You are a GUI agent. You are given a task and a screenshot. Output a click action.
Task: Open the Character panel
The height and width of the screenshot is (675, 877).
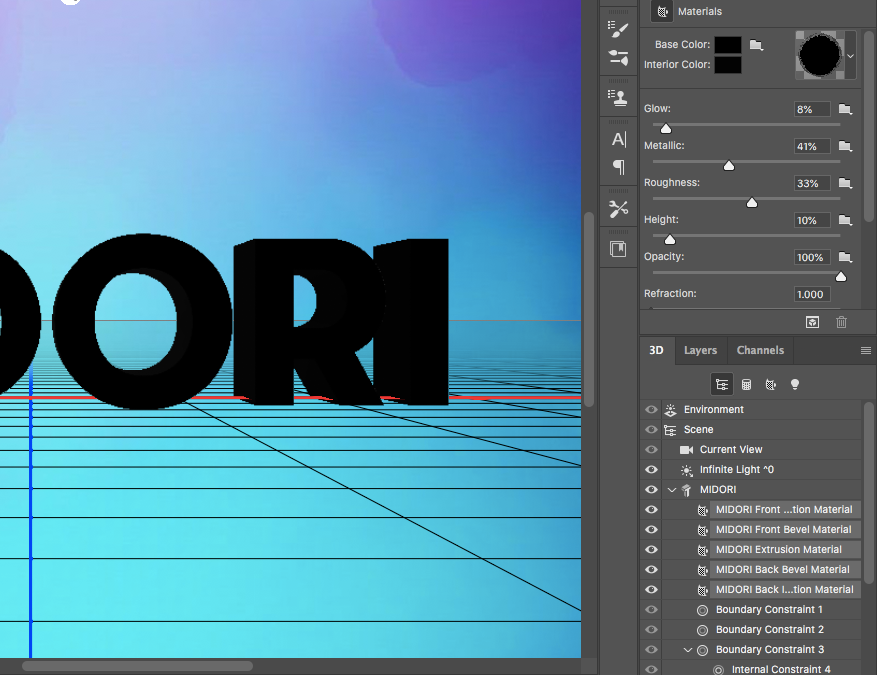pyautogui.click(x=618, y=139)
